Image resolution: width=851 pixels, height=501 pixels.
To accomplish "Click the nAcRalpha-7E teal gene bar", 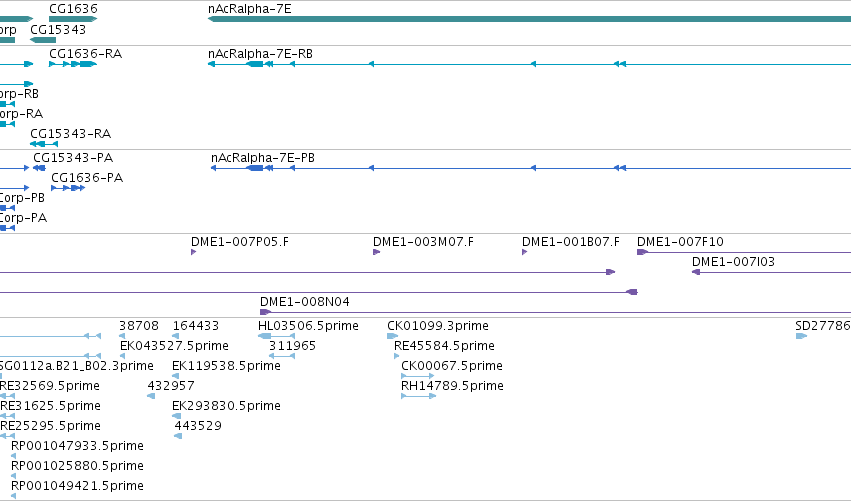I will [529, 19].
